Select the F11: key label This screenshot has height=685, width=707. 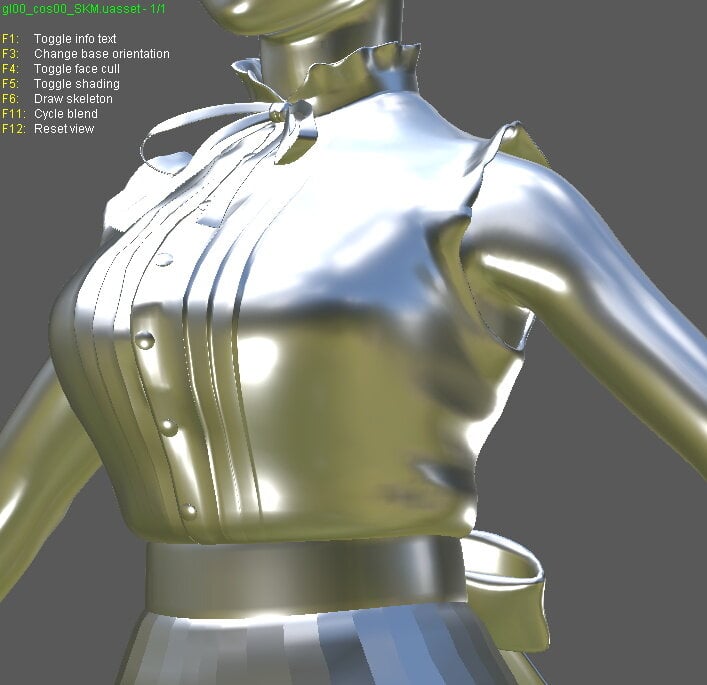[x=14, y=114]
